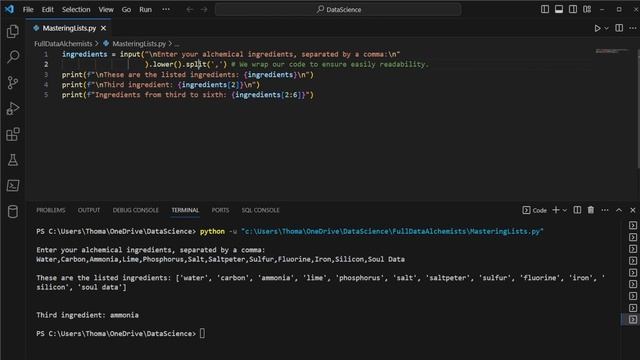640x360 pixels.
Task: Open terminal panel More Actions ellipsis
Action: coord(605,210)
